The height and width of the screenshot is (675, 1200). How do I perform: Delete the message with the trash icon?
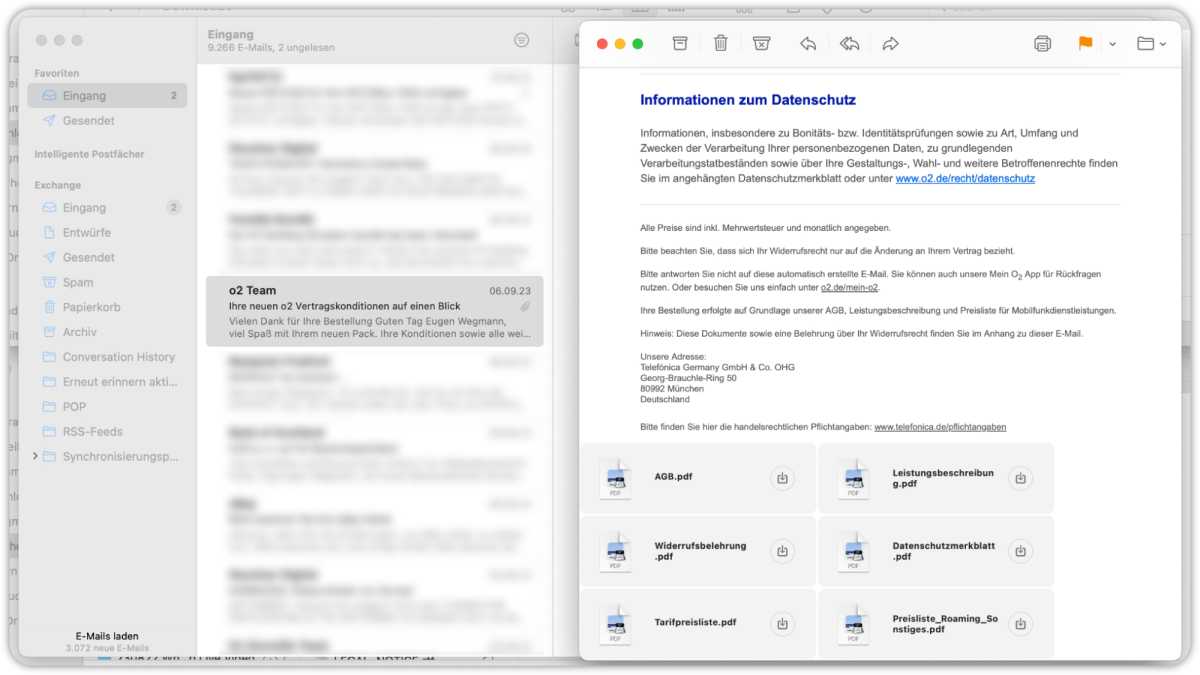pyautogui.click(x=720, y=43)
